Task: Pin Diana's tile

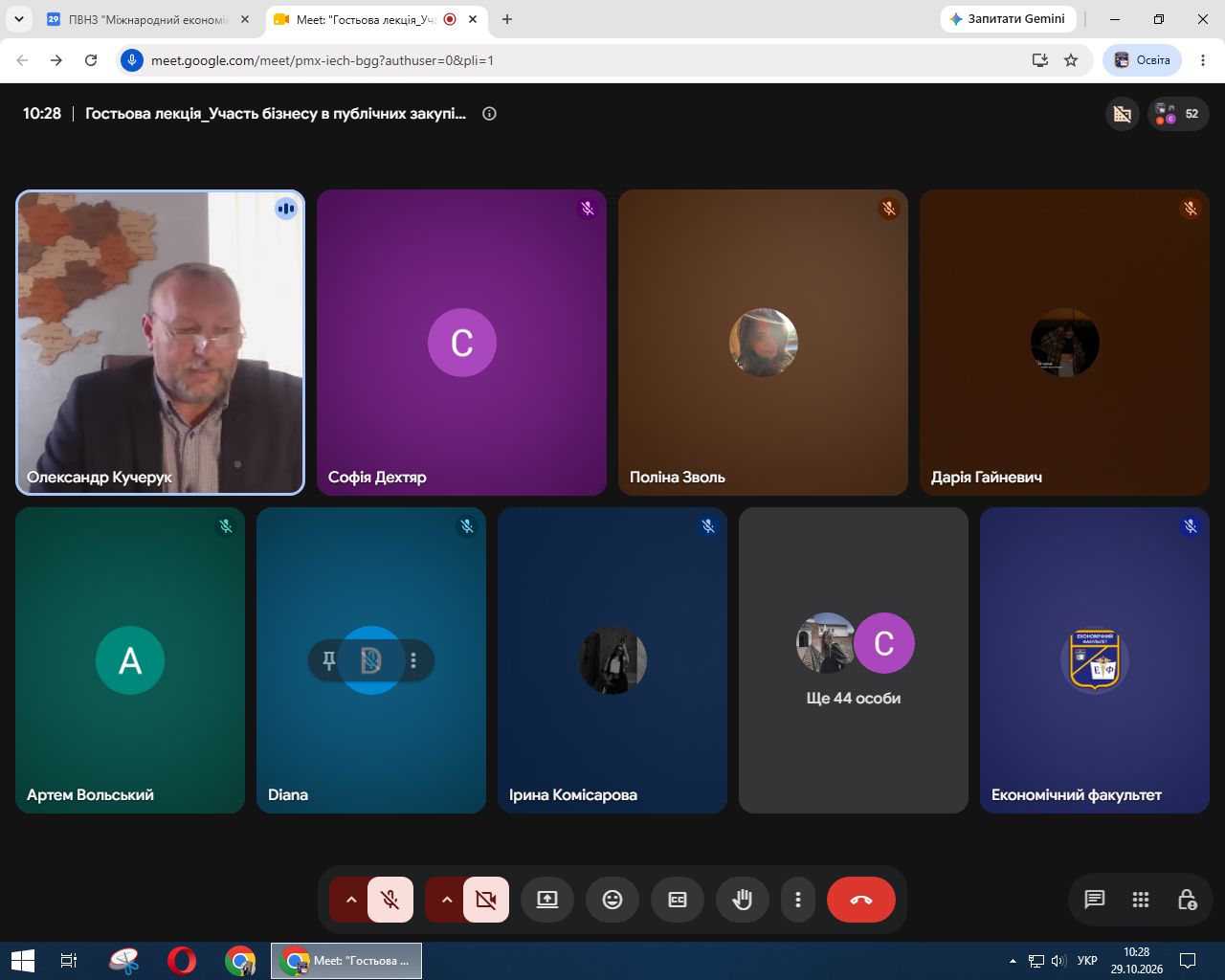Action: coord(329,660)
